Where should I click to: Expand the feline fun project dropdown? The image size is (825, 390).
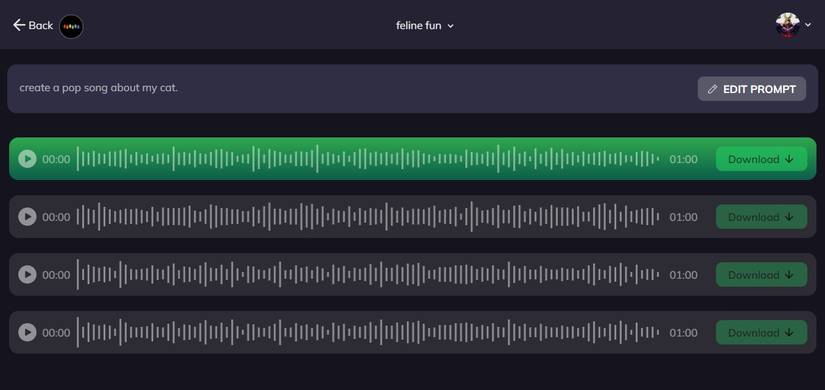[x=425, y=25]
